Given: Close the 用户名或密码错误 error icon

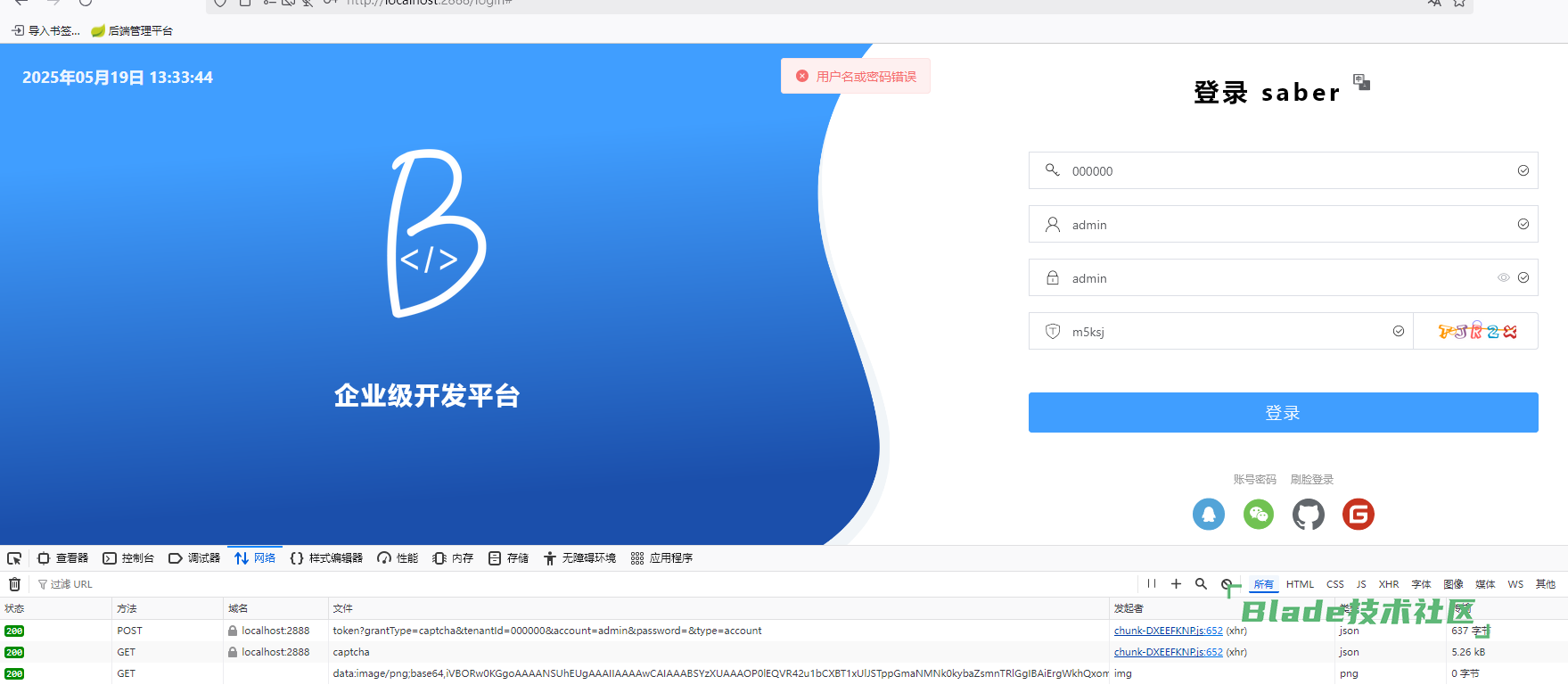Looking at the screenshot, I should [x=802, y=76].
